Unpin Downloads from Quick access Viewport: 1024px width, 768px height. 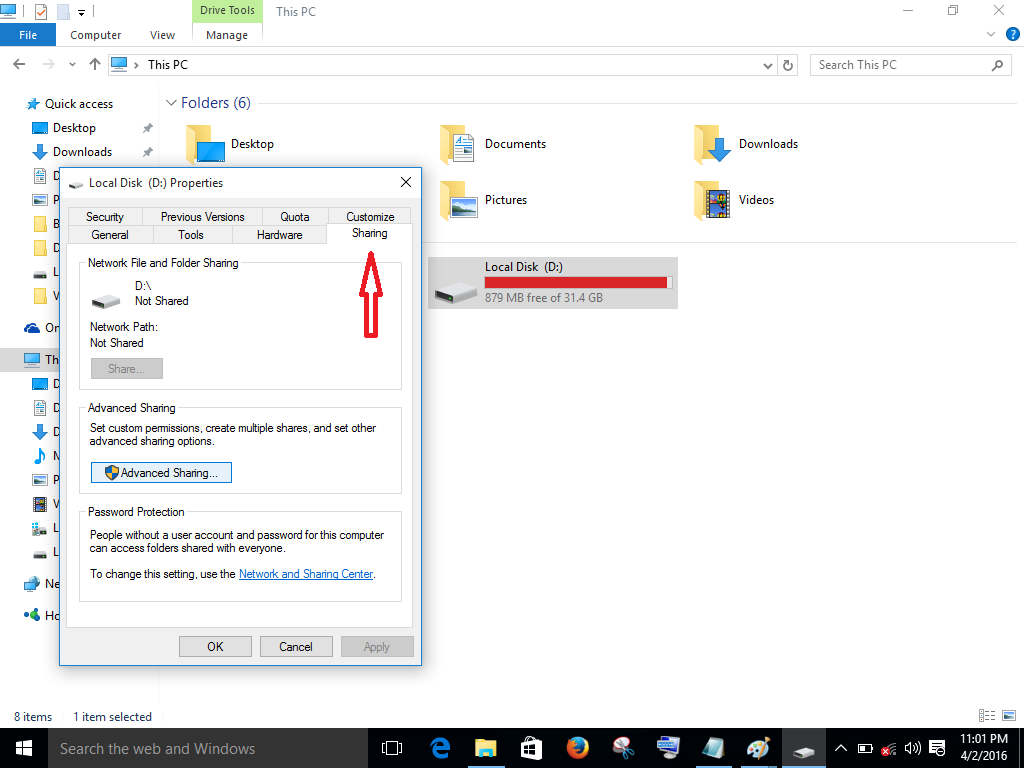pos(147,152)
